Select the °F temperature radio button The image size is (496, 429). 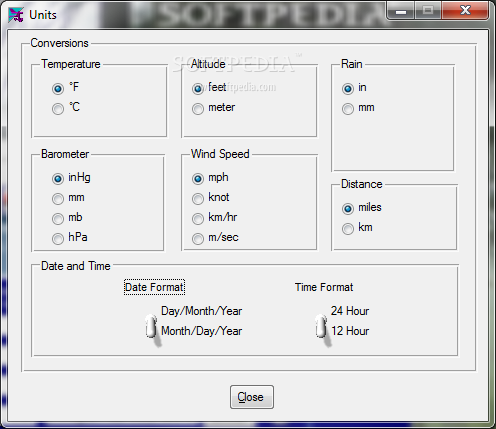pos(58,89)
